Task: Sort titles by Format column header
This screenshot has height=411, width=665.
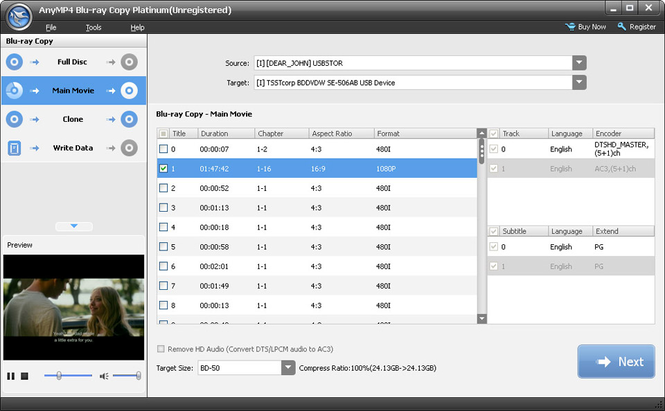Action: pyautogui.click(x=425, y=134)
